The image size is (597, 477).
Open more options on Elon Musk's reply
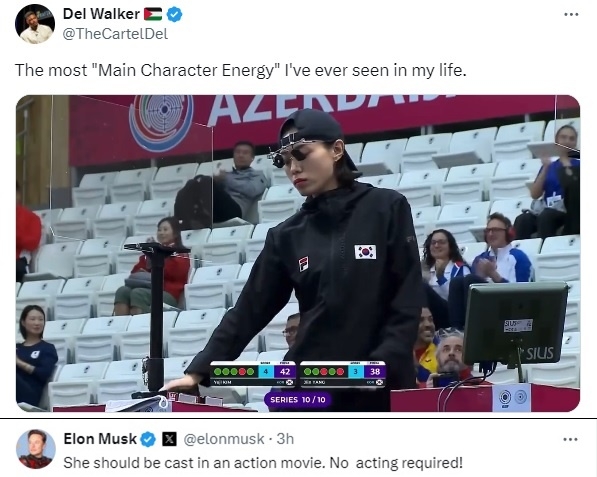coord(570,440)
